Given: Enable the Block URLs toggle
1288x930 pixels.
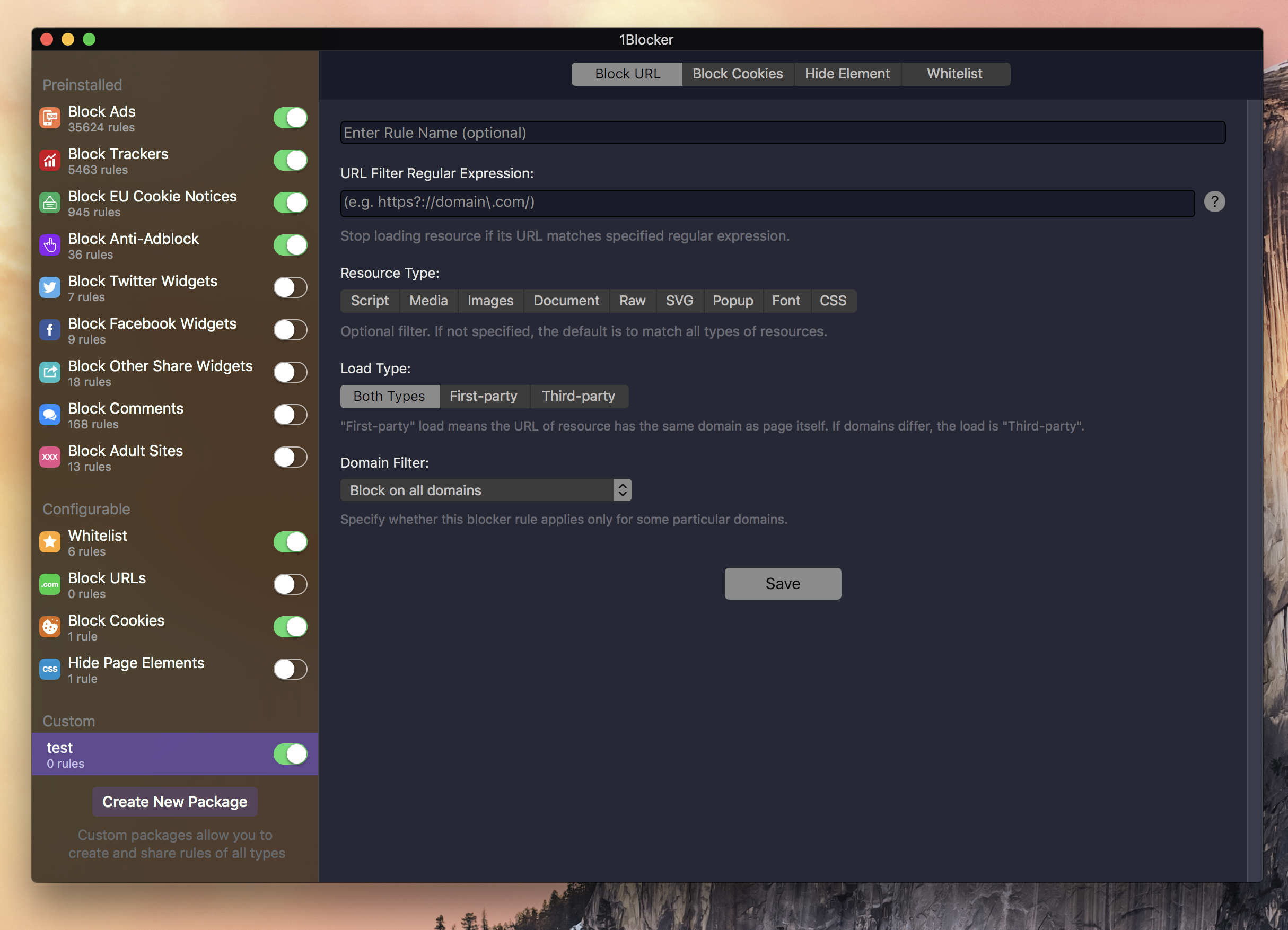Looking at the screenshot, I should coord(290,585).
